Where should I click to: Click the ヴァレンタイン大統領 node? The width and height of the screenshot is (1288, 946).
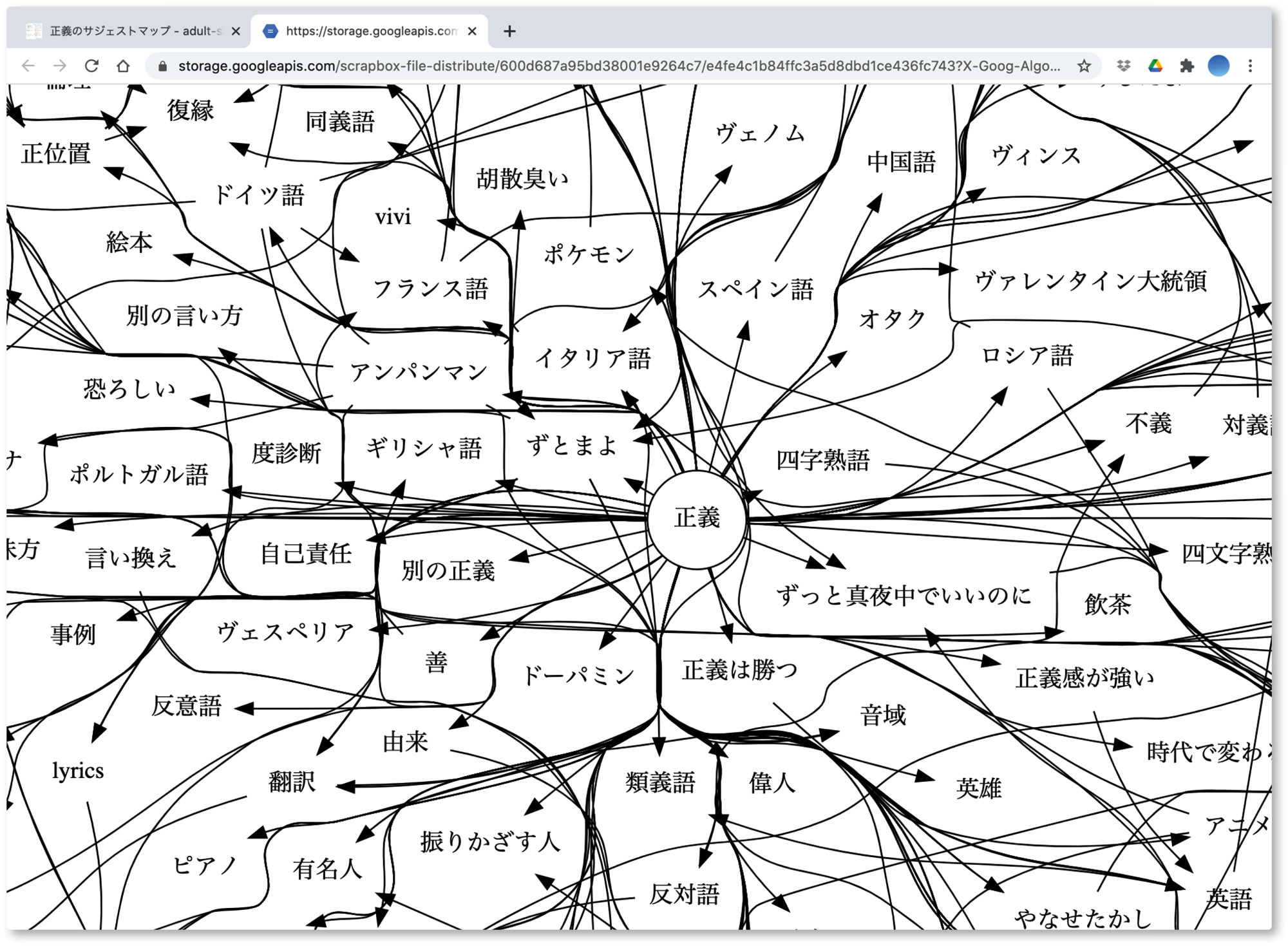(x=1090, y=281)
